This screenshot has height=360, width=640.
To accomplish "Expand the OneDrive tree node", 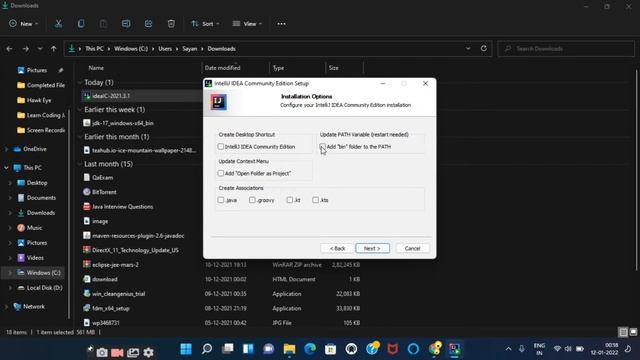I will (6, 149).
